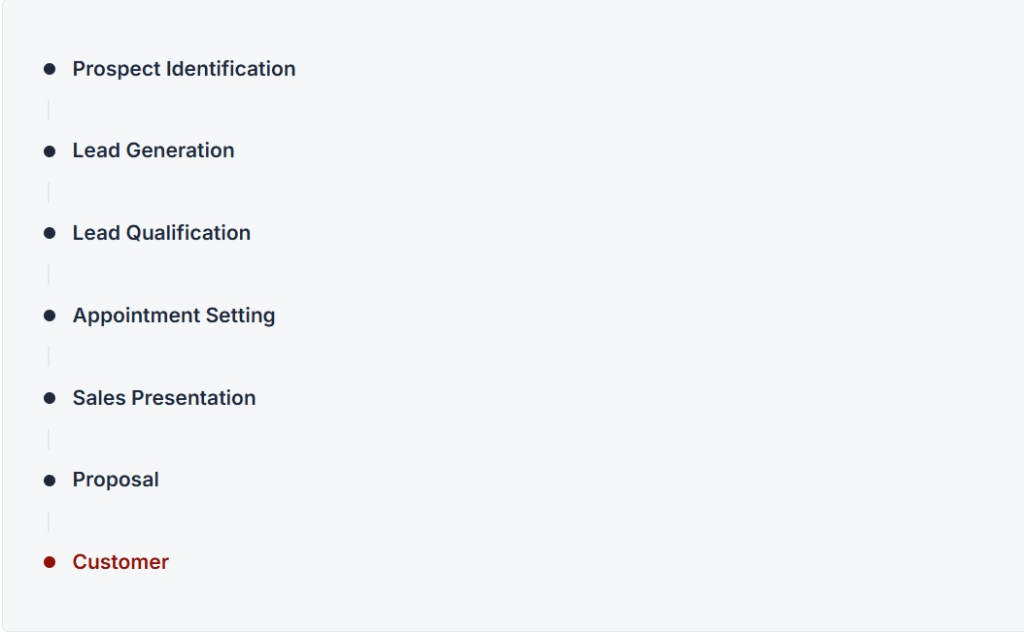Select the Proposal stage label

pyautogui.click(x=116, y=480)
